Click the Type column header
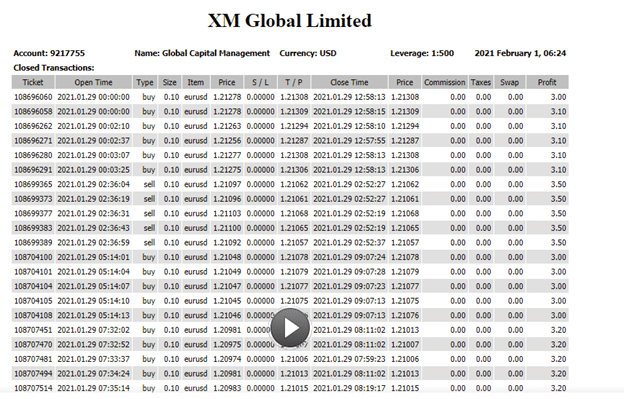Viewport: 624px width, 399px height. 145,82
